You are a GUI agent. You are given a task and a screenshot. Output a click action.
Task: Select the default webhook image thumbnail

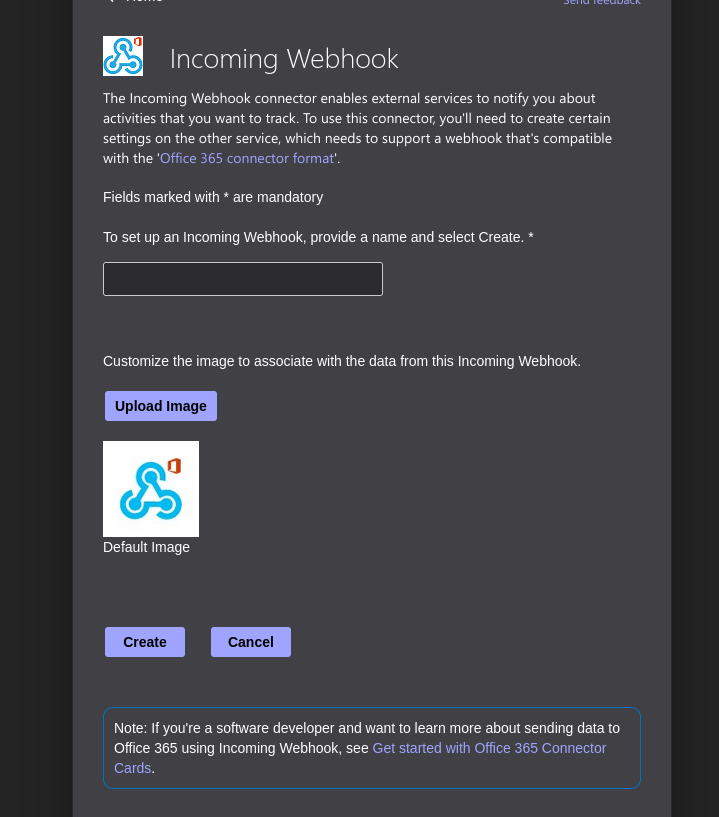pyautogui.click(x=150, y=489)
